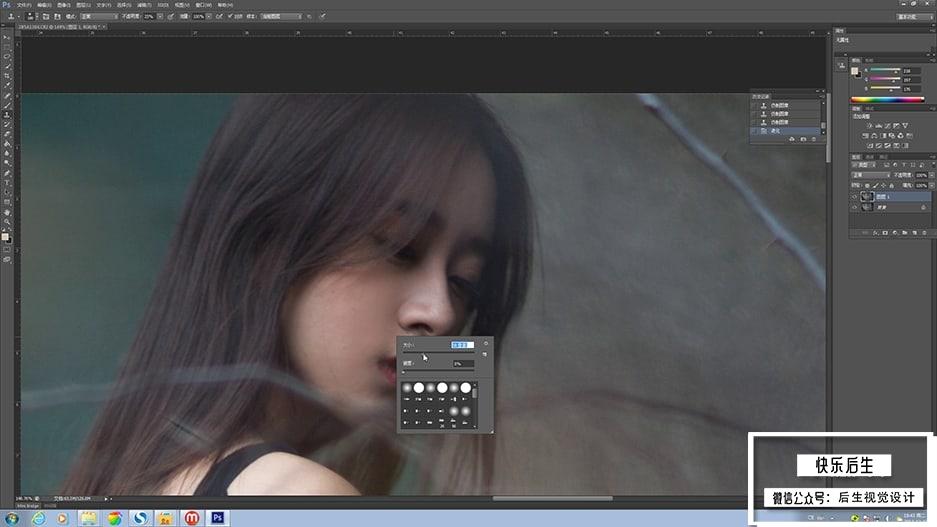Select the Layer 1 name

coord(883,197)
